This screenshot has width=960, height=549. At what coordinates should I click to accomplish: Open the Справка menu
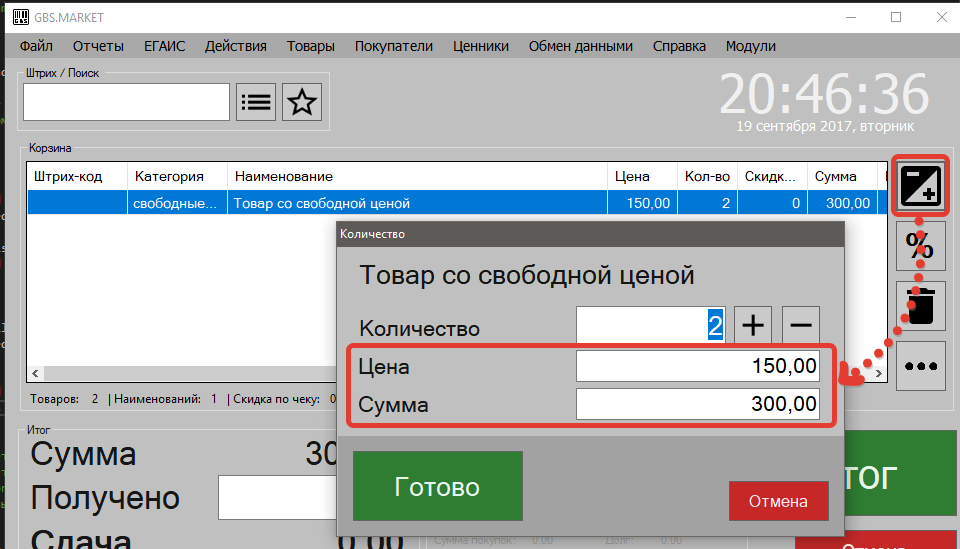click(x=679, y=47)
